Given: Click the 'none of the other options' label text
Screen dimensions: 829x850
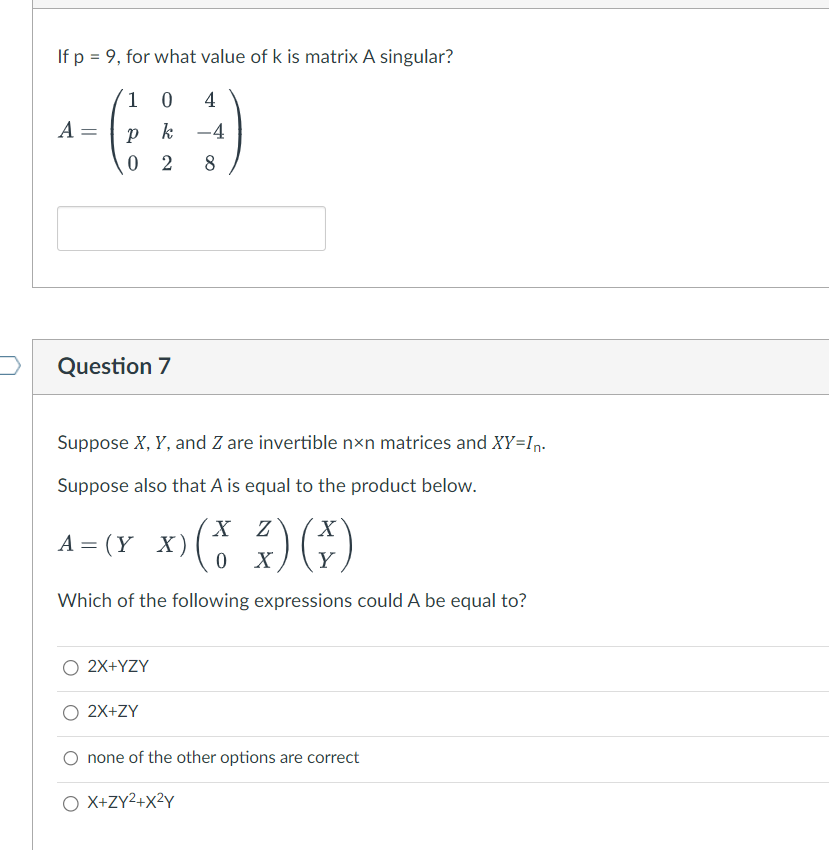Looking at the screenshot, I should (x=222, y=758).
